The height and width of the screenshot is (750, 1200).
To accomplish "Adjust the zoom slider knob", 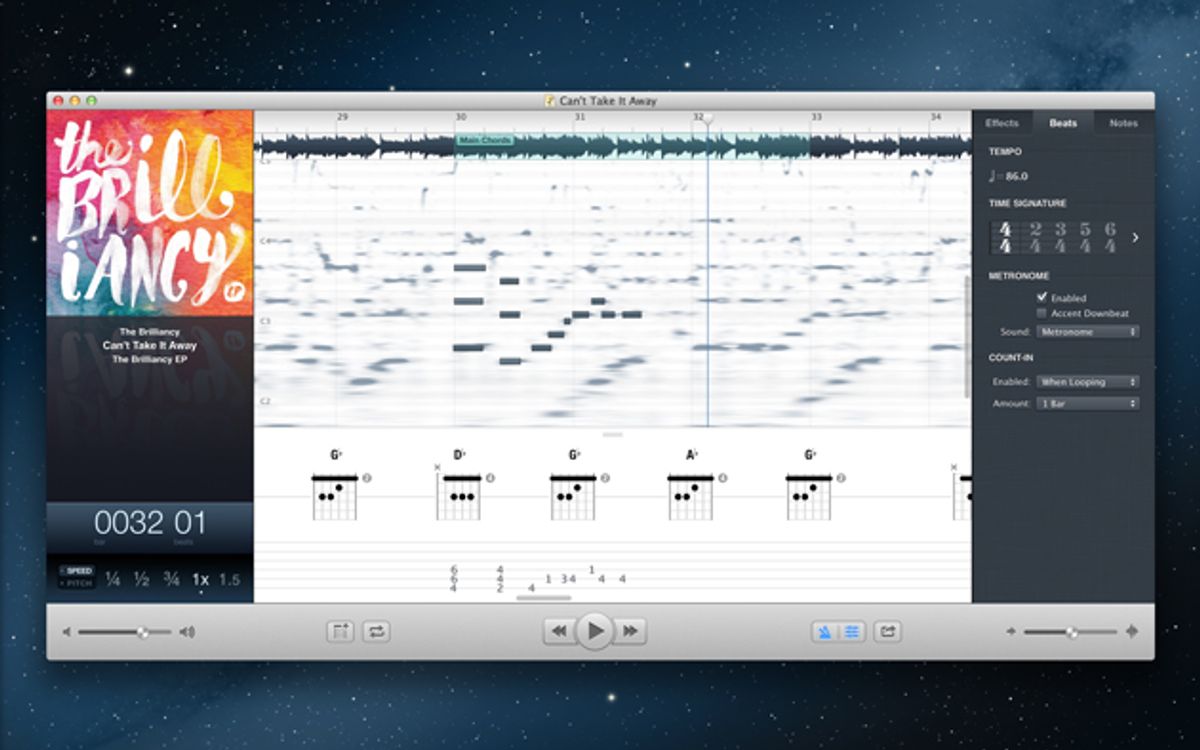I will (1072, 632).
